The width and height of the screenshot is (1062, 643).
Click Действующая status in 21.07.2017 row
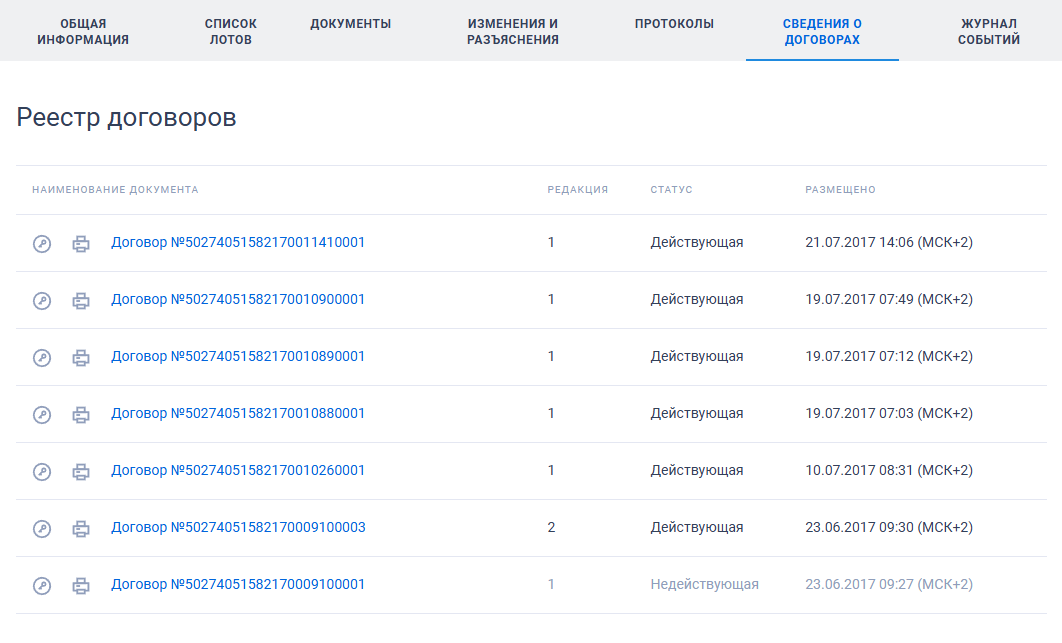tap(697, 243)
